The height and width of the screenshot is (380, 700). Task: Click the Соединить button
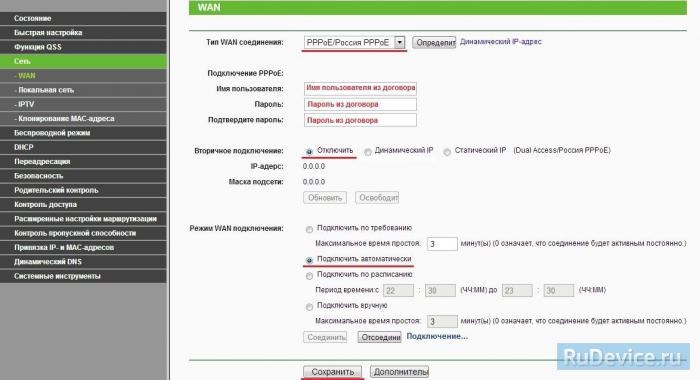(x=325, y=337)
